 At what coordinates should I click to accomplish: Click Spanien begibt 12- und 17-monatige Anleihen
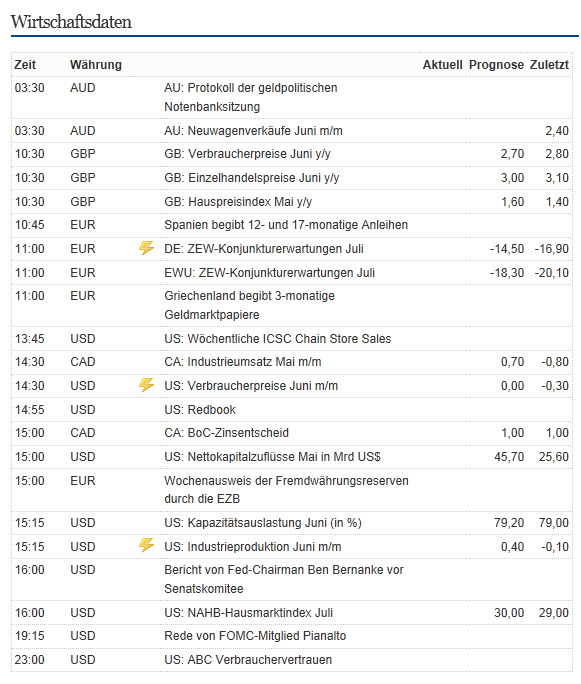(286, 225)
